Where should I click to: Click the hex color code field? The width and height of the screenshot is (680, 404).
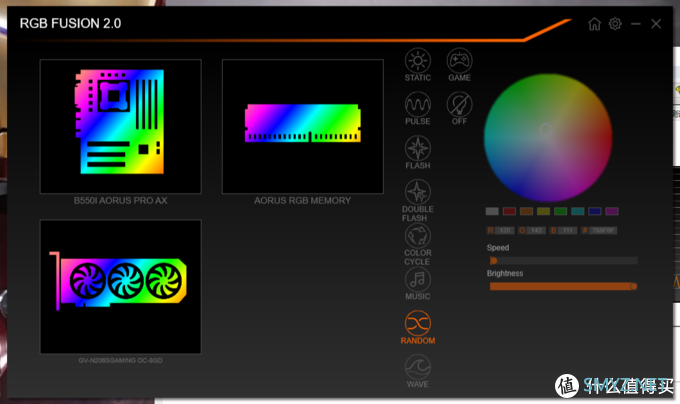coord(603,230)
